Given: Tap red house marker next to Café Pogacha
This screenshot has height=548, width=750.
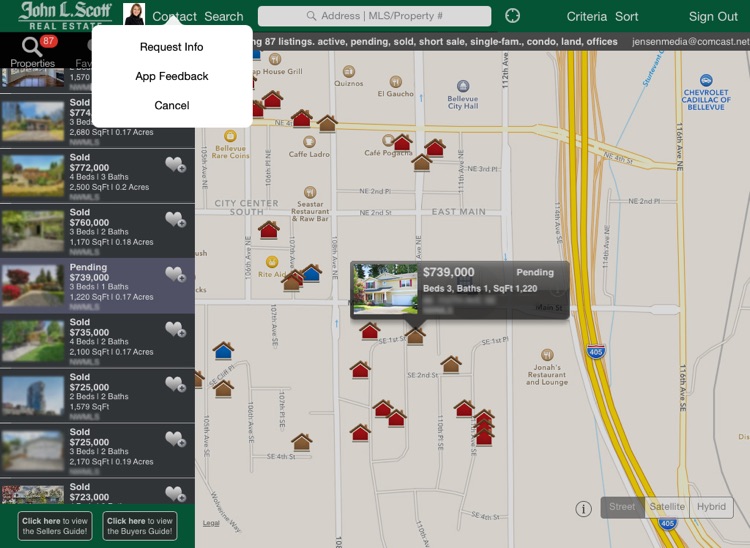Looking at the screenshot, I should [402, 142].
